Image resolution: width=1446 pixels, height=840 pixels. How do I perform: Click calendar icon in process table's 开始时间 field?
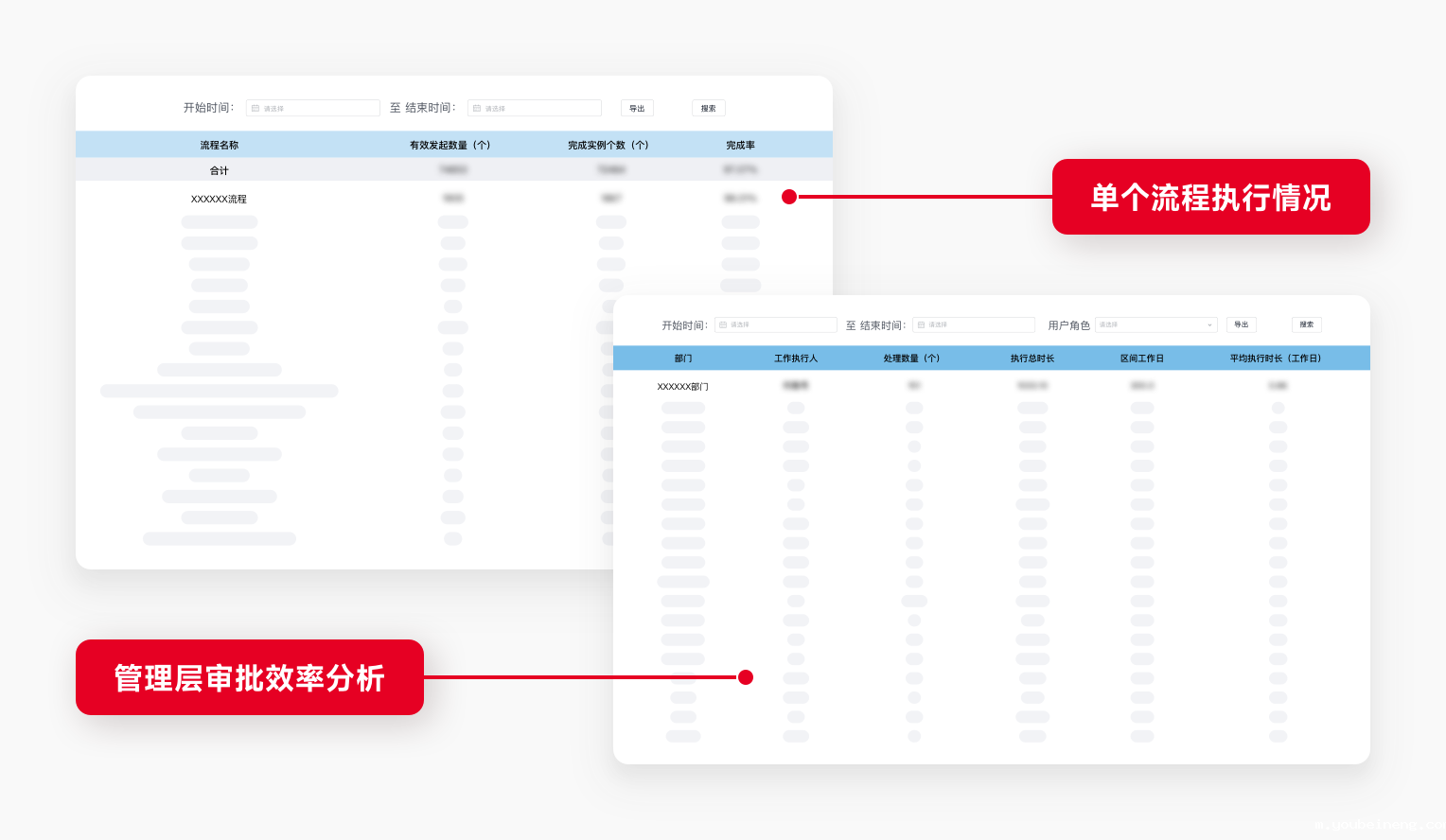(256, 109)
